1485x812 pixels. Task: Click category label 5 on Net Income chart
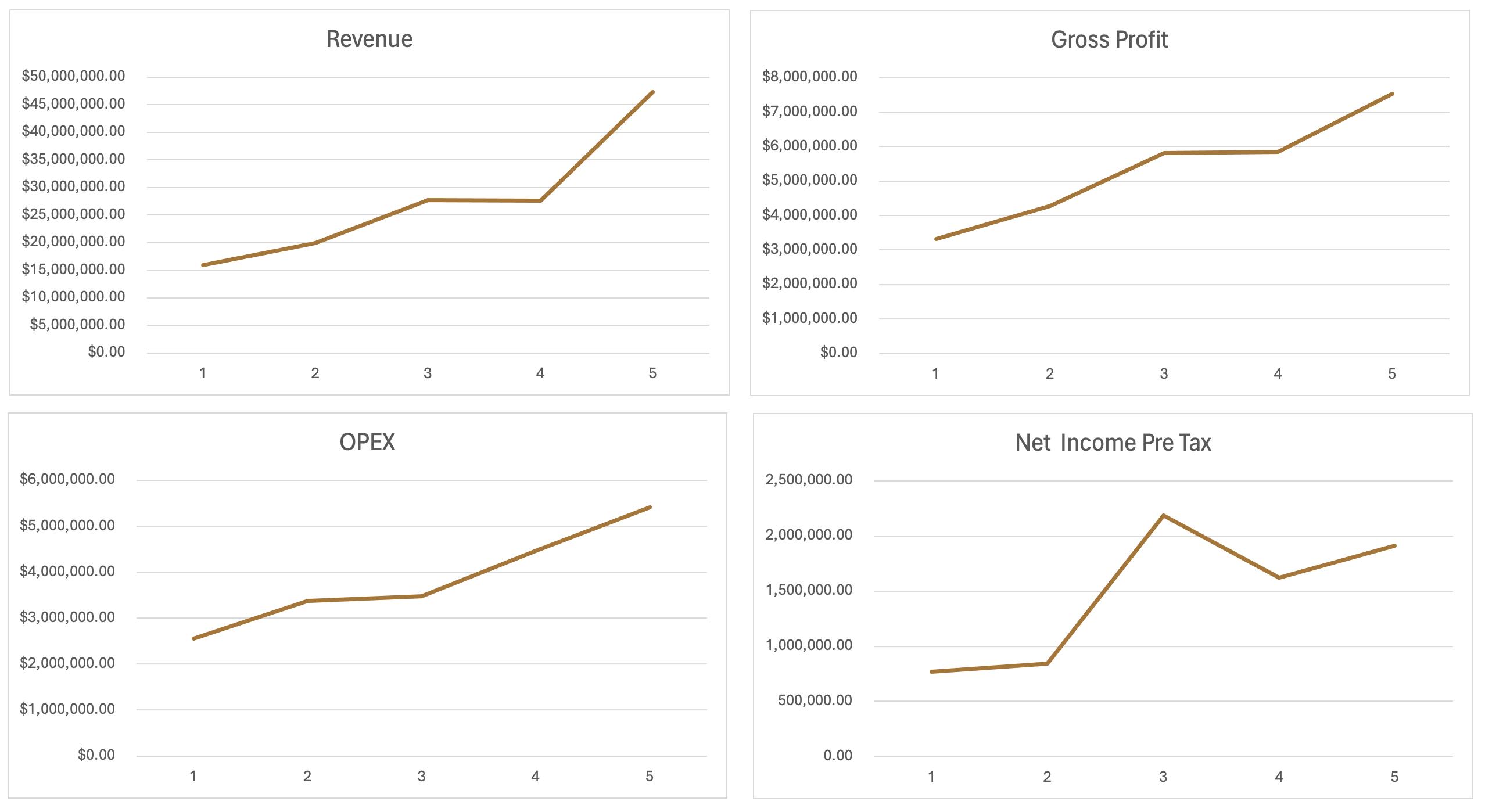(x=1394, y=777)
